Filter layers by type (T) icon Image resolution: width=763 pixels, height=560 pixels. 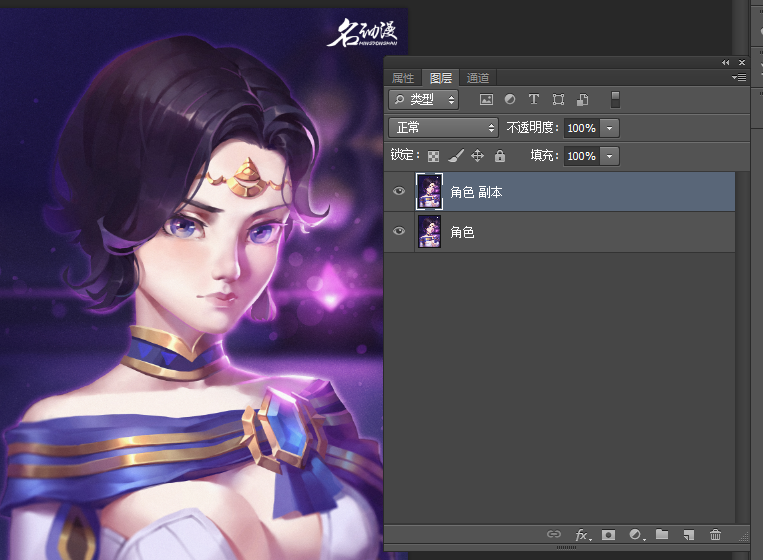coord(534,99)
